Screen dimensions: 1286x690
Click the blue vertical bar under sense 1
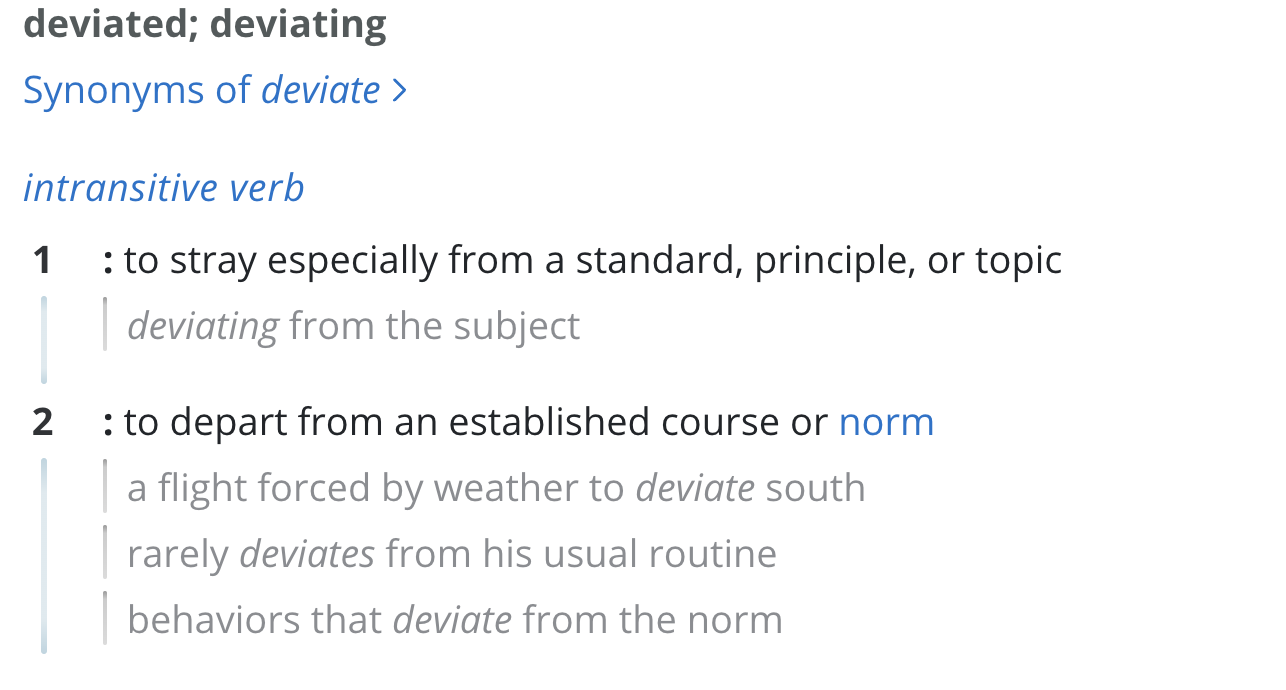coord(43,340)
